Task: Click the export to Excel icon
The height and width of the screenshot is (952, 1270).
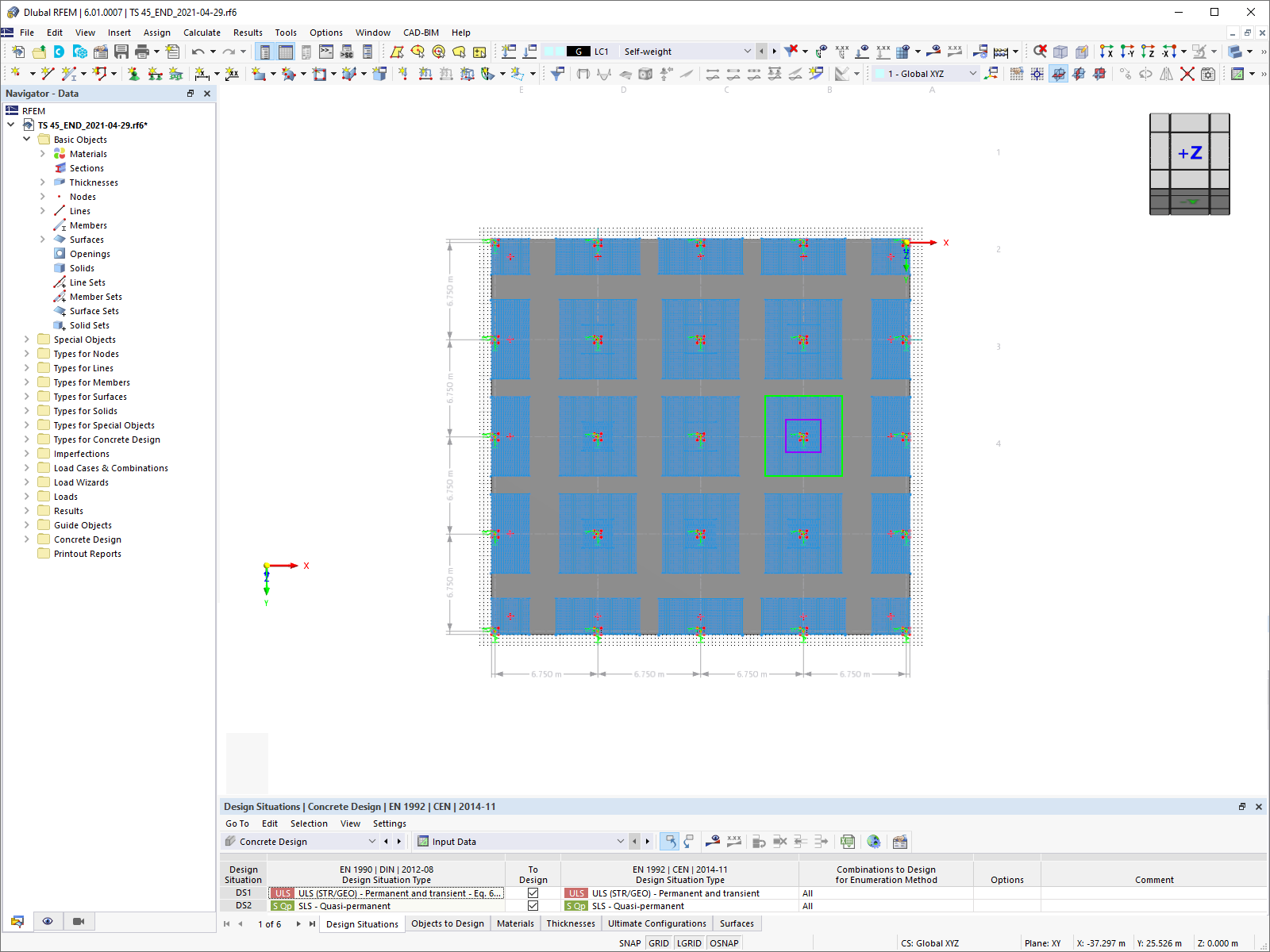Action: [x=848, y=842]
